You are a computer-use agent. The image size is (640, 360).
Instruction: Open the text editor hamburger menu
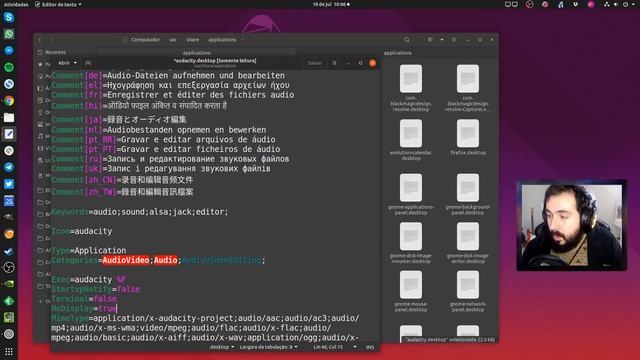coord(334,63)
